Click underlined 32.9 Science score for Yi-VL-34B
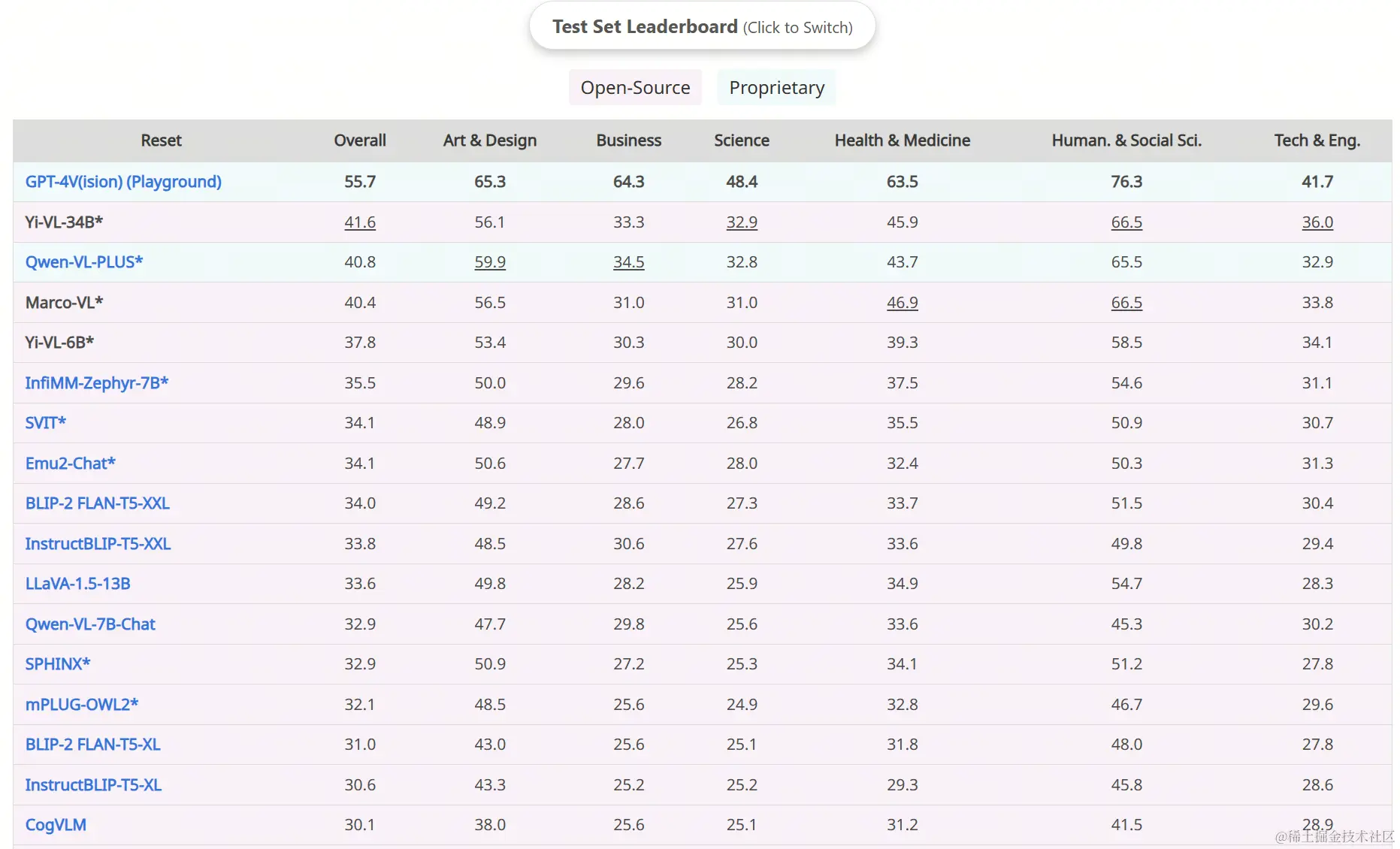Viewport: 1400px width, 849px height. [x=742, y=222]
